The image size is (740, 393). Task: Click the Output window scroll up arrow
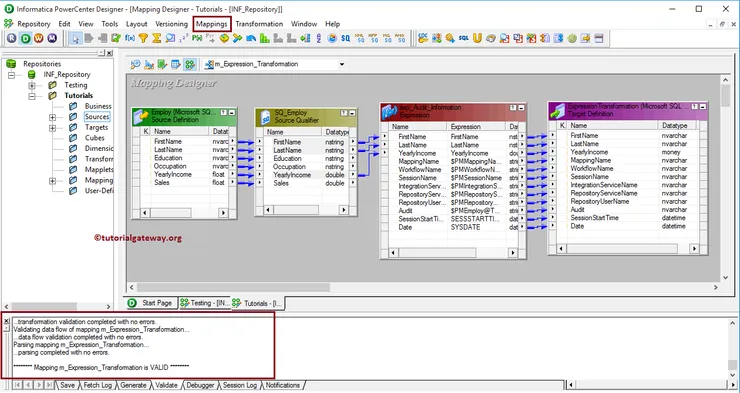tap(732, 324)
